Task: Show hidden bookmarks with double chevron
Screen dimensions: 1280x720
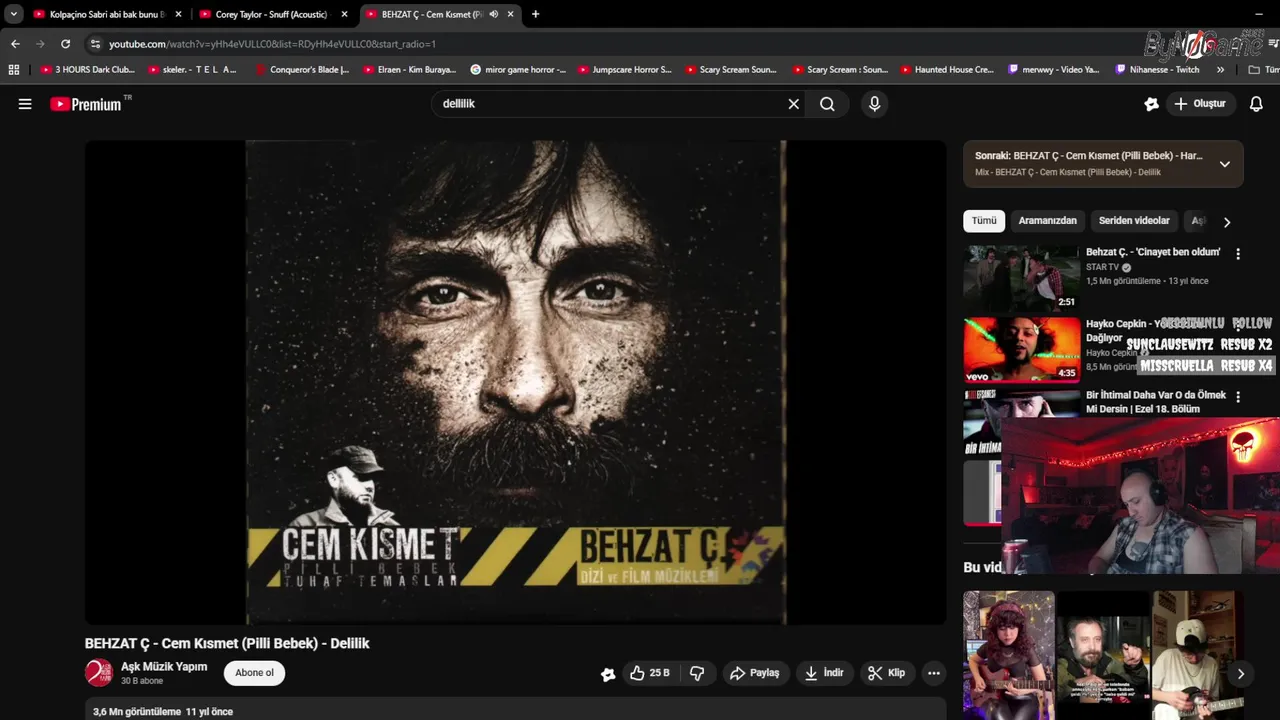Action: pos(1220,70)
